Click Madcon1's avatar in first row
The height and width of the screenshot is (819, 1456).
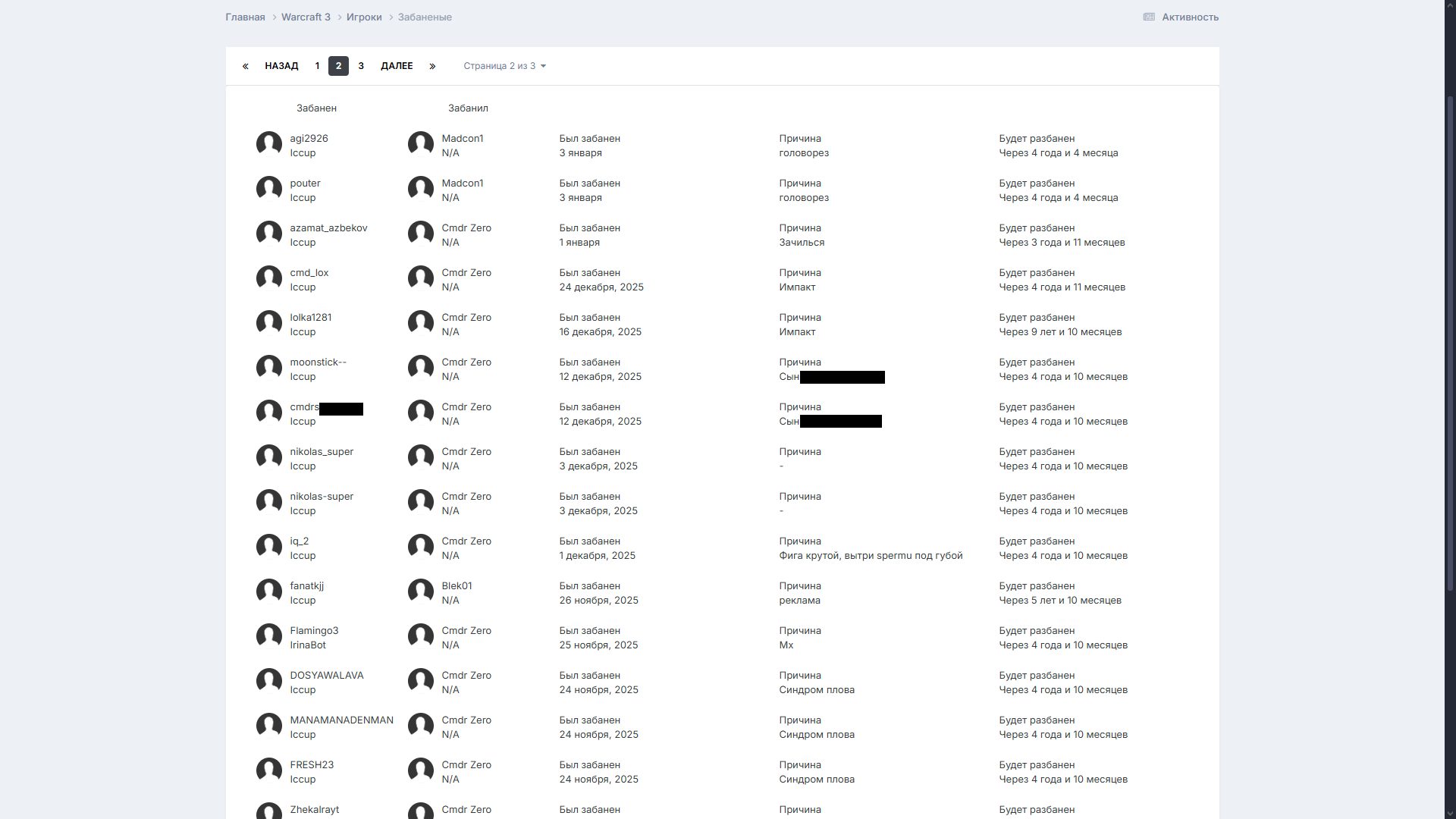tap(421, 145)
